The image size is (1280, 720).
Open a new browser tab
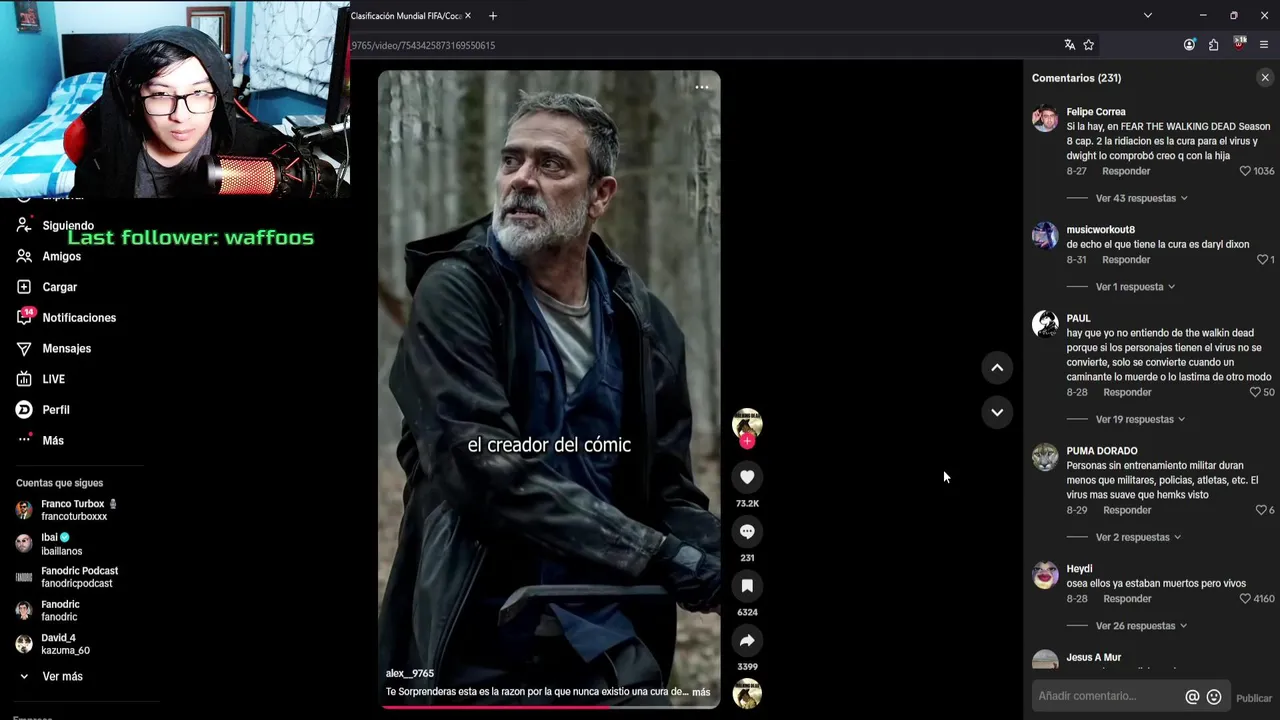(493, 15)
